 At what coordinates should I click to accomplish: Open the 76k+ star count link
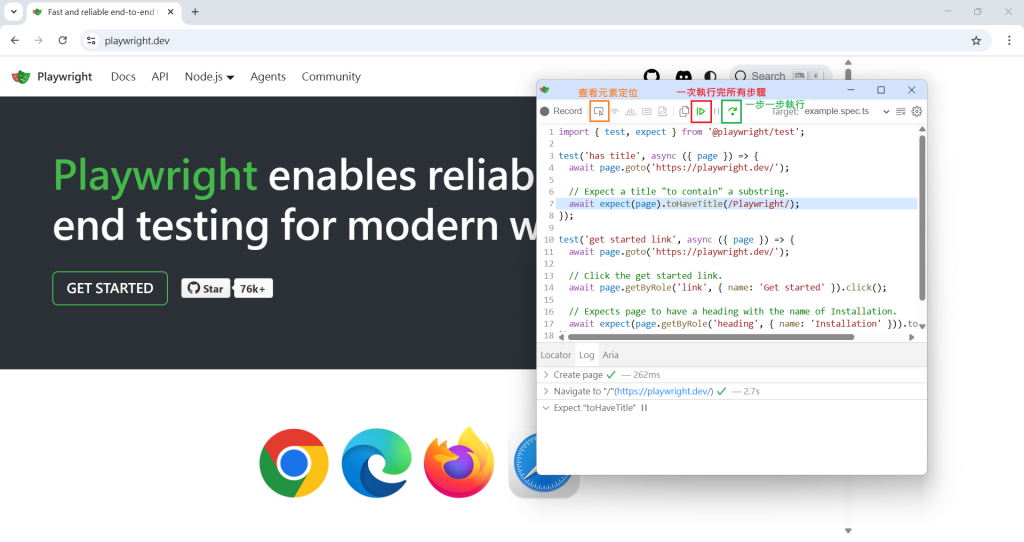pyautogui.click(x=253, y=288)
